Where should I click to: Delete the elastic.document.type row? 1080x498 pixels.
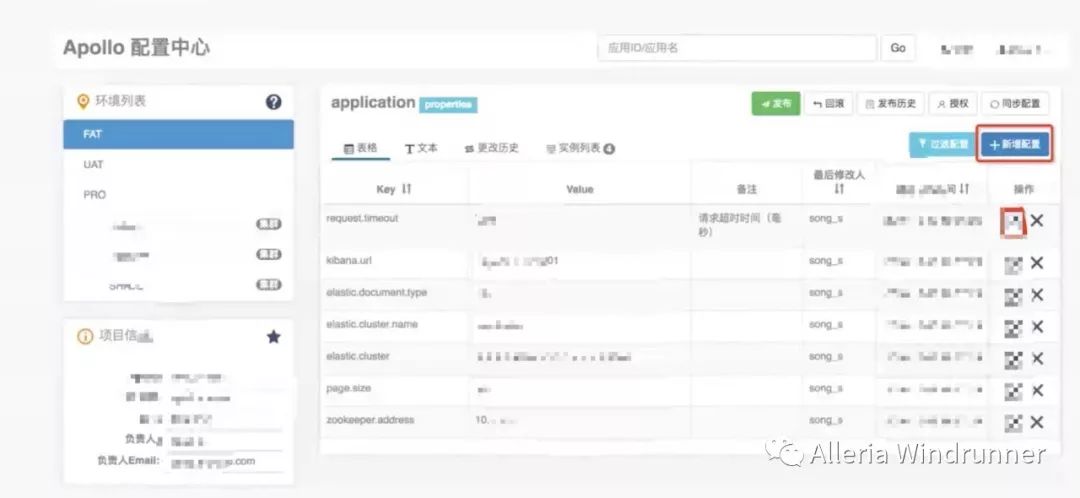coord(1037,295)
